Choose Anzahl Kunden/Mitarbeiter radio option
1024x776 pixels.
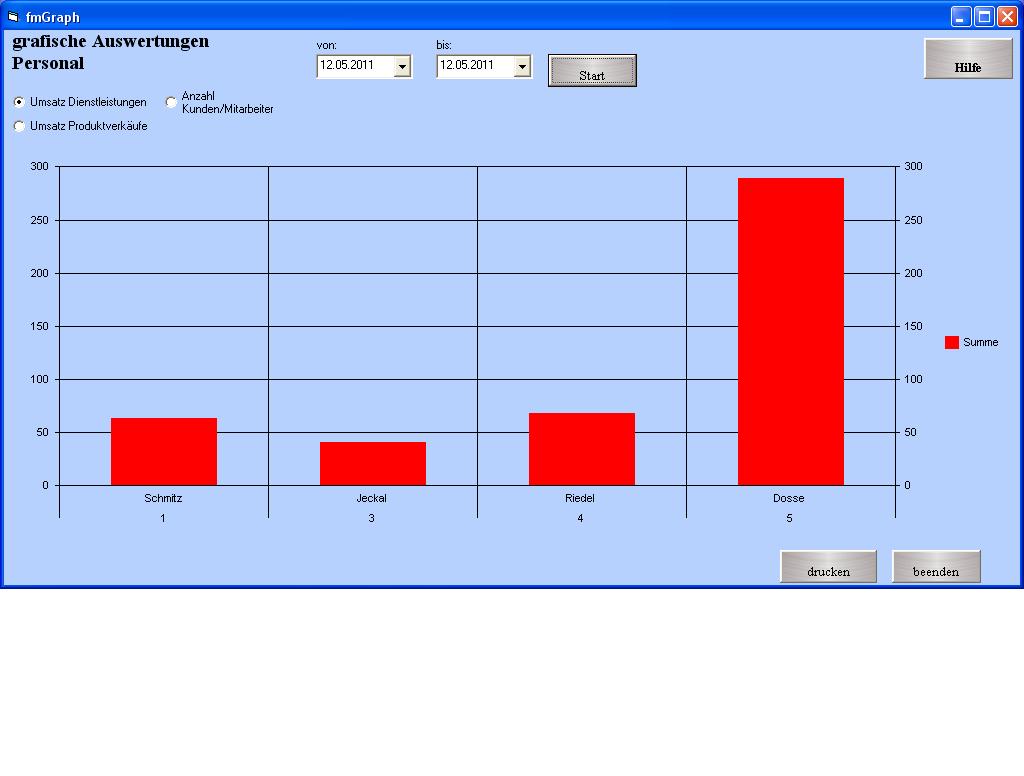[172, 102]
